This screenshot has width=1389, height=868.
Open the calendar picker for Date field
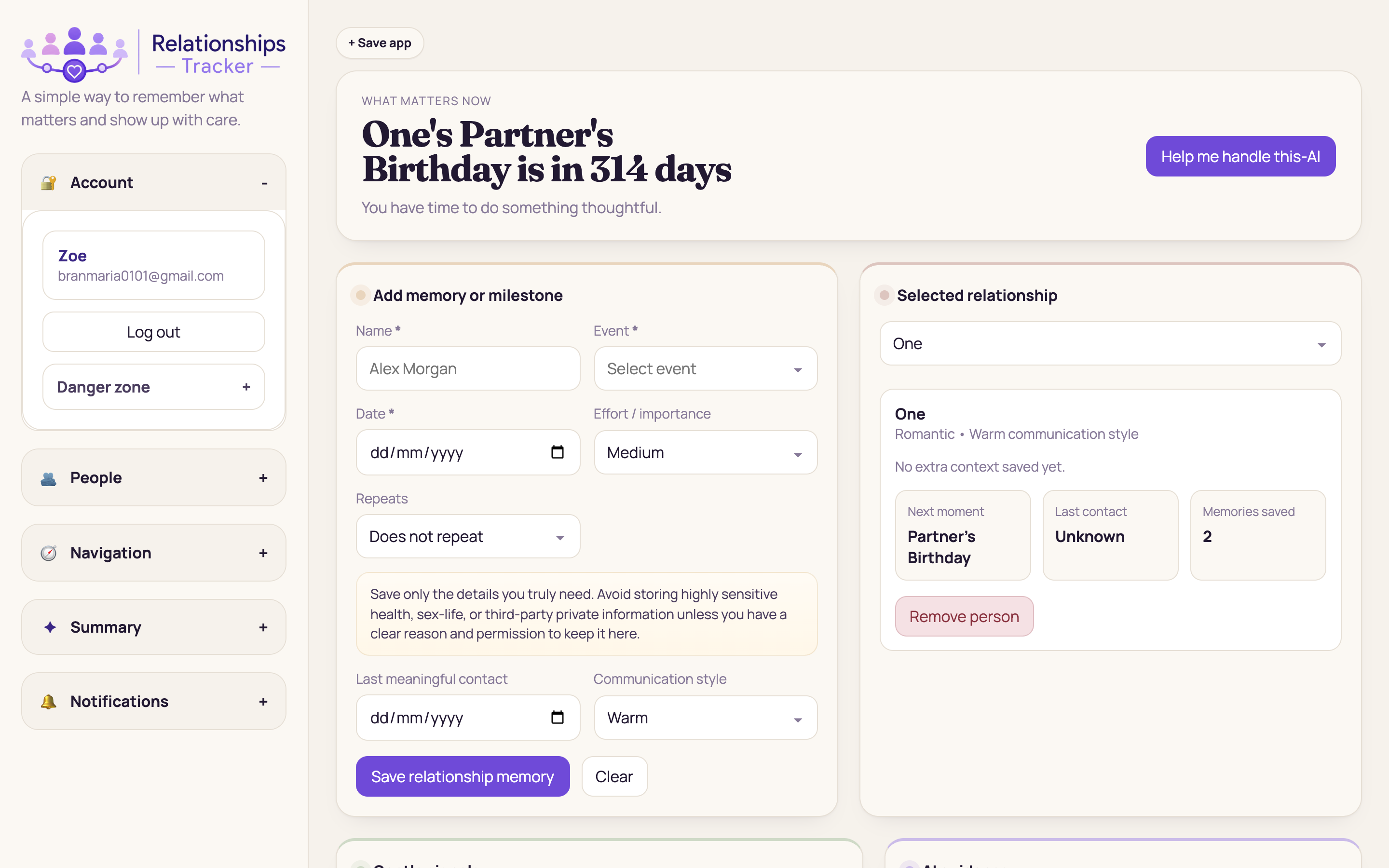[x=558, y=452]
